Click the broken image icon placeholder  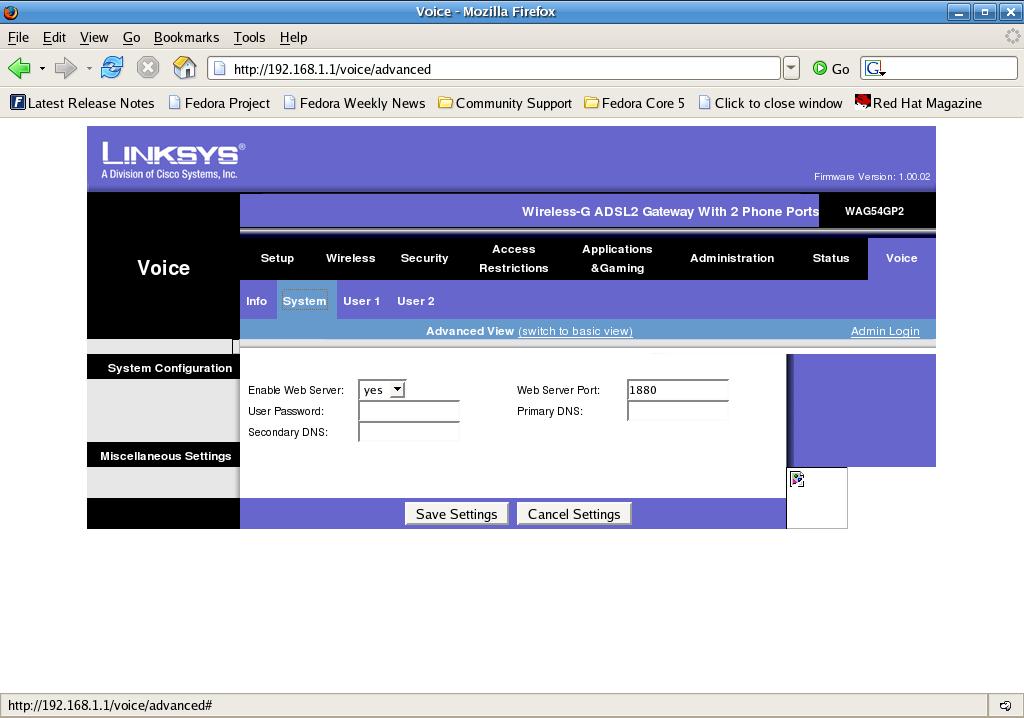(x=797, y=480)
